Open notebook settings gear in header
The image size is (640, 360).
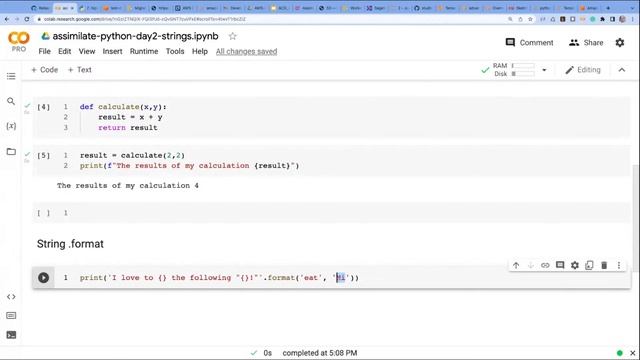(x=620, y=42)
